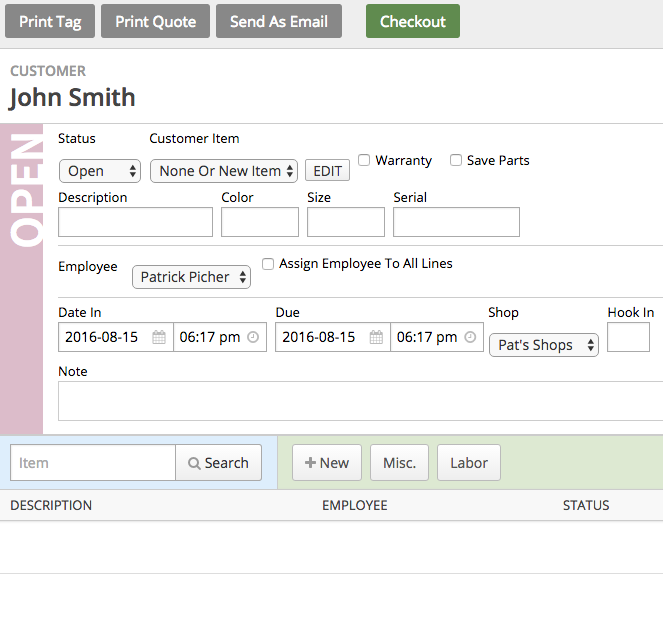
Task: Open the Date In calendar picker icon
Action: (x=159, y=337)
